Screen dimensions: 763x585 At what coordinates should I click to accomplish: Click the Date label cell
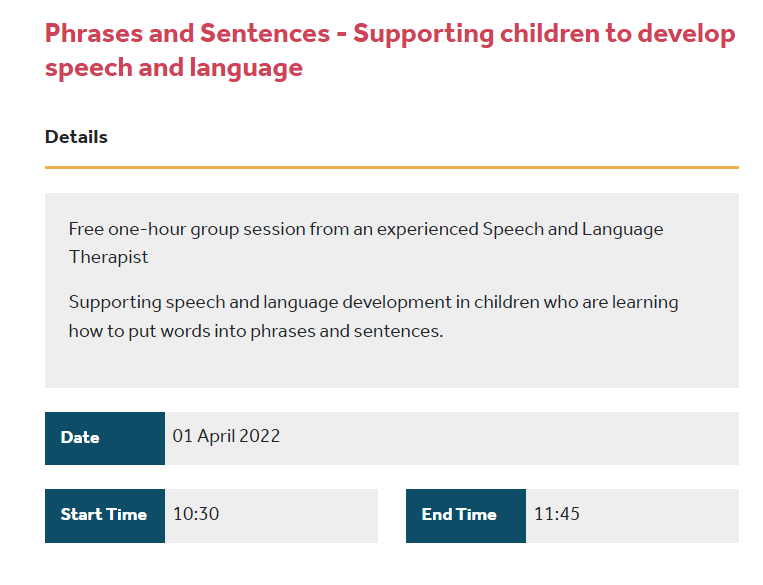pyautogui.click(x=105, y=438)
